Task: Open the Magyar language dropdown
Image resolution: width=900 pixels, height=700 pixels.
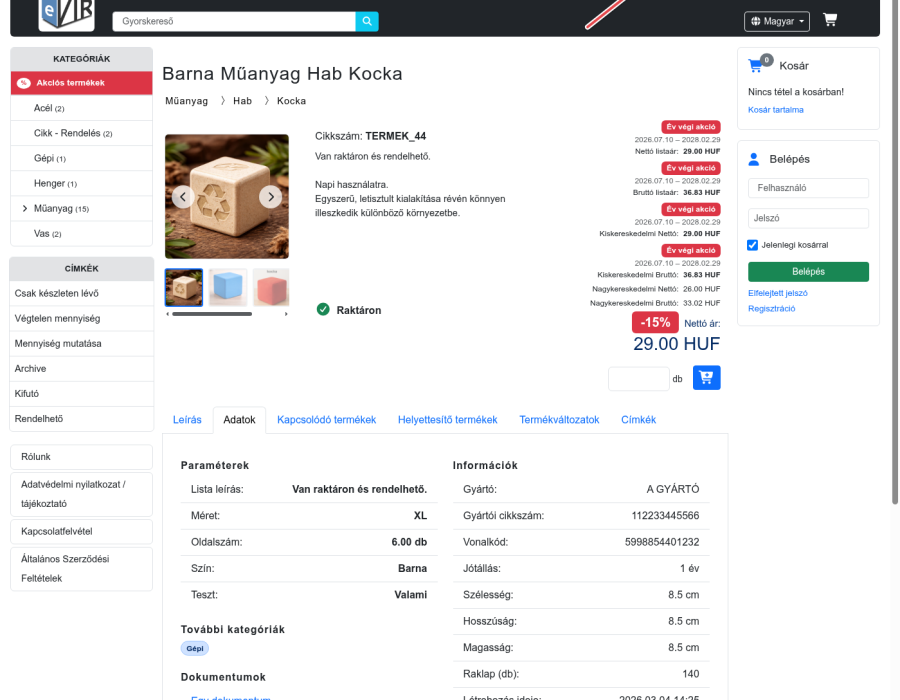Action: pyautogui.click(x=777, y=21)
